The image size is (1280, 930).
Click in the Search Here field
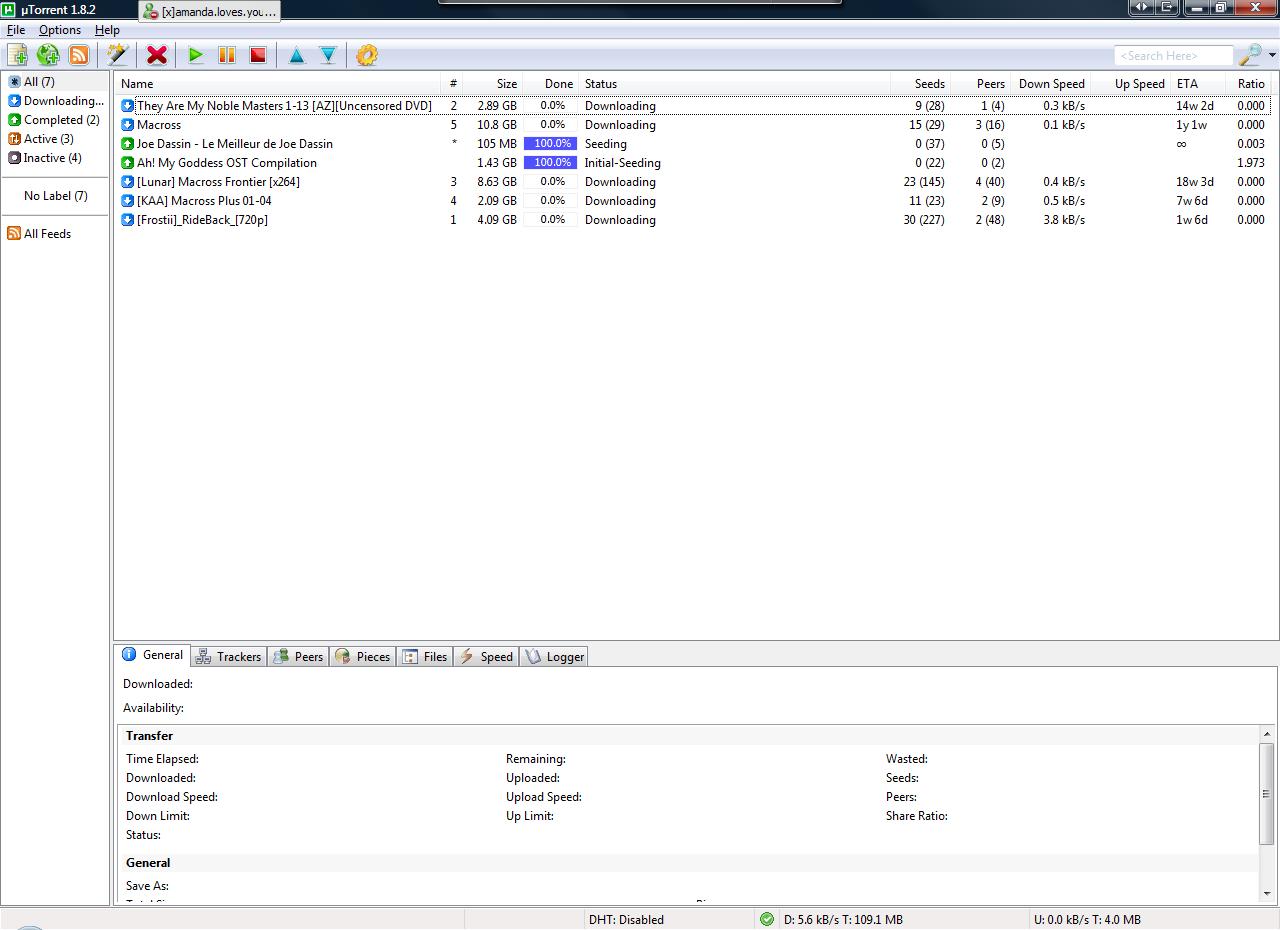click(1172, 56)
